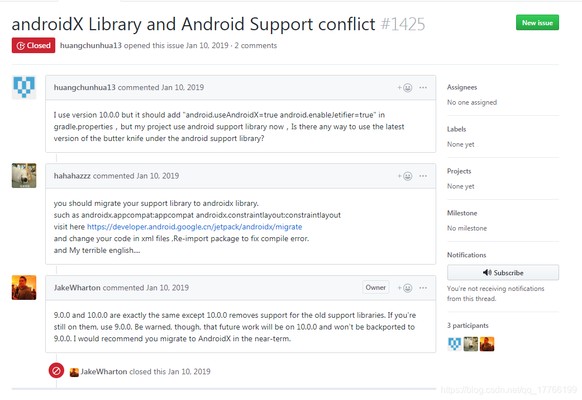Click the Labels sidebar heading
This screenshot has height=400, width=582.
pos(456,129)
